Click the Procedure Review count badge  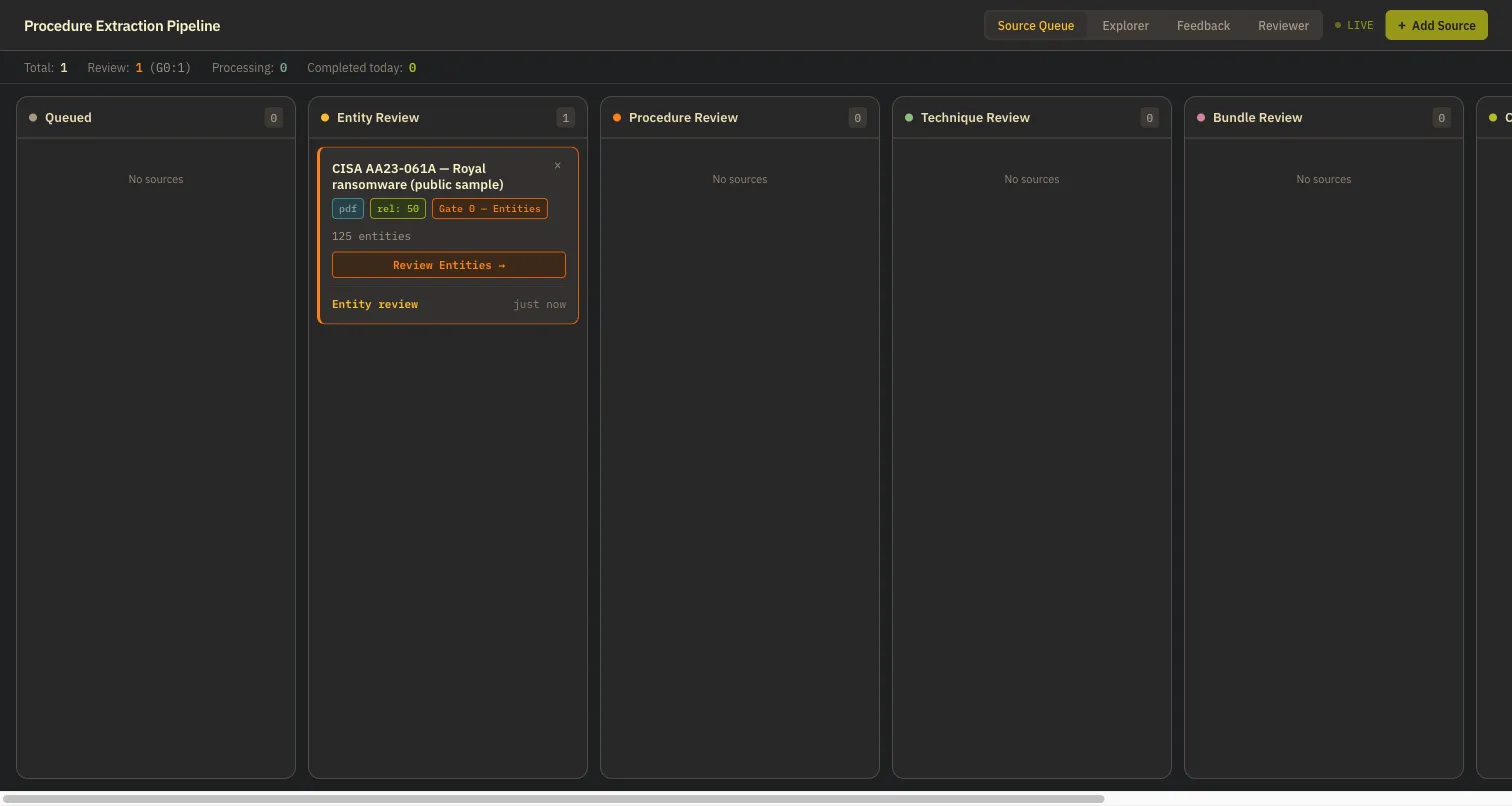[x=857, y=118]
